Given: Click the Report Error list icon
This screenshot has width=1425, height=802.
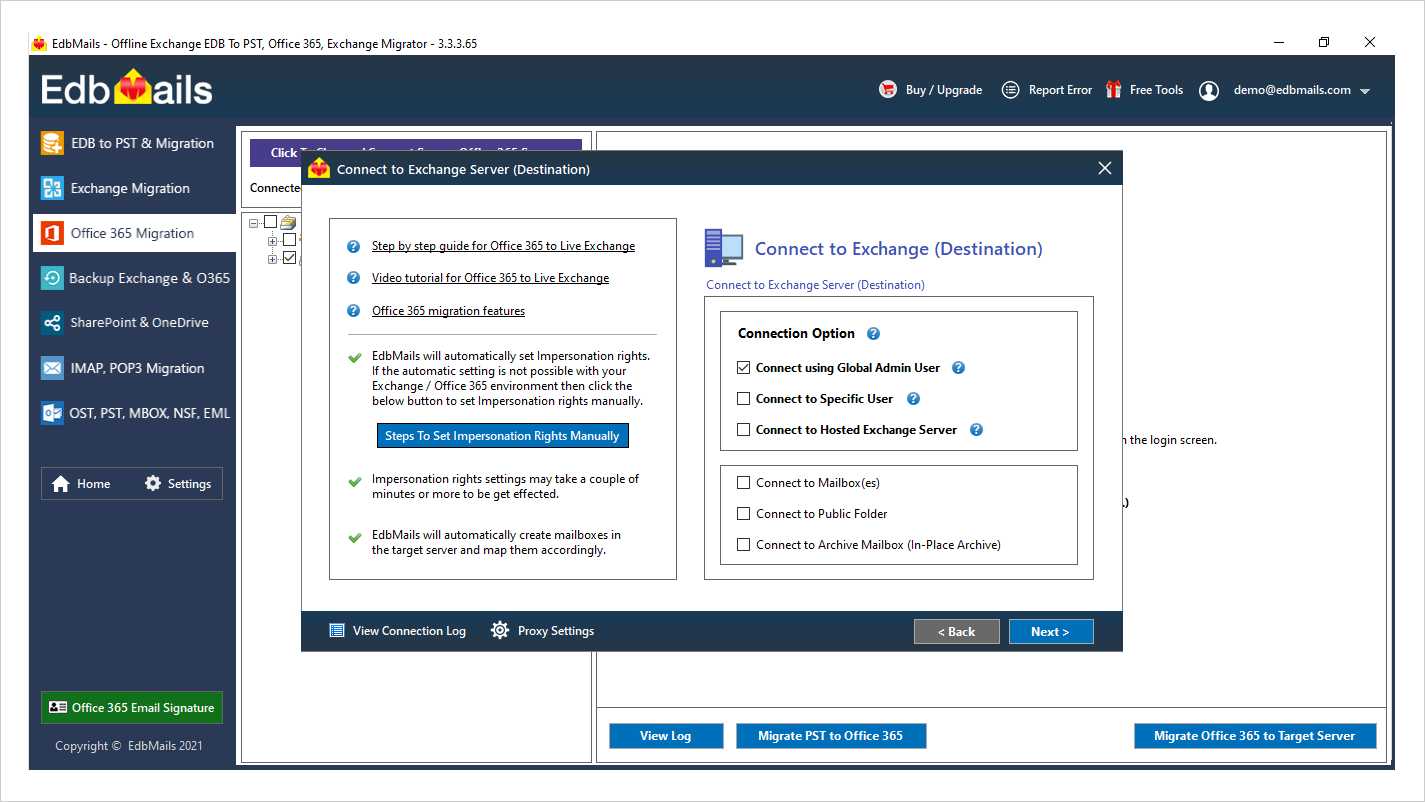Looking at the screenshot, I should (x=1010, y=90).
